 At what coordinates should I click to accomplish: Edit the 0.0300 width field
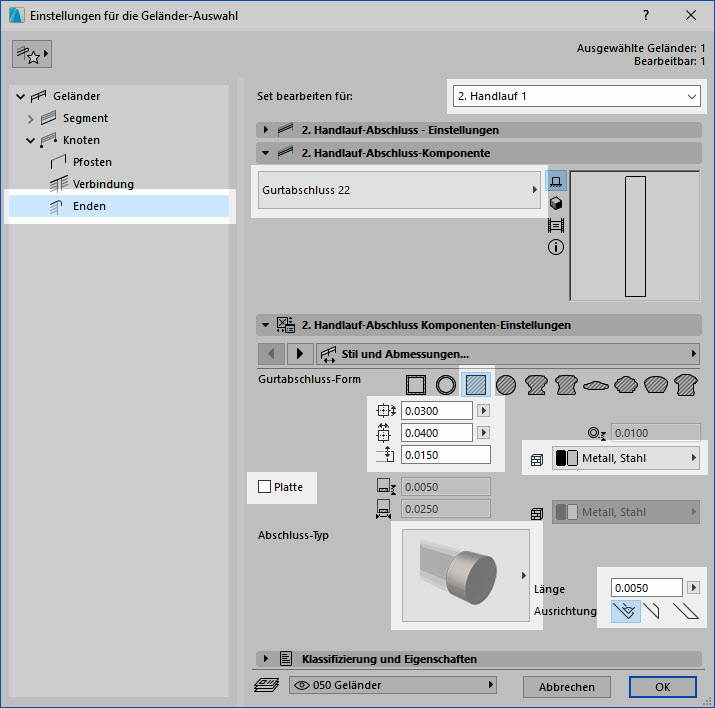pyautogui.click(x=437, y=411)
